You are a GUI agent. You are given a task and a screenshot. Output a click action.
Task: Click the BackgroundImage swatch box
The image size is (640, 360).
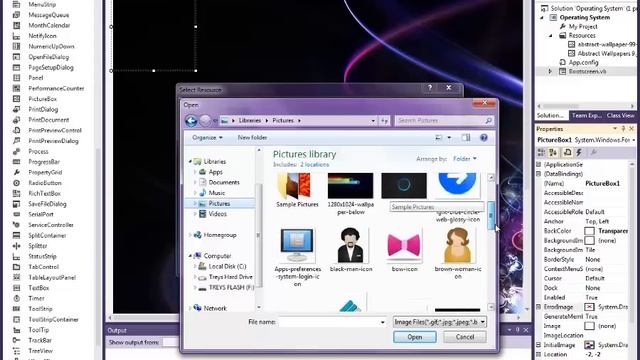tap(589, 240)
